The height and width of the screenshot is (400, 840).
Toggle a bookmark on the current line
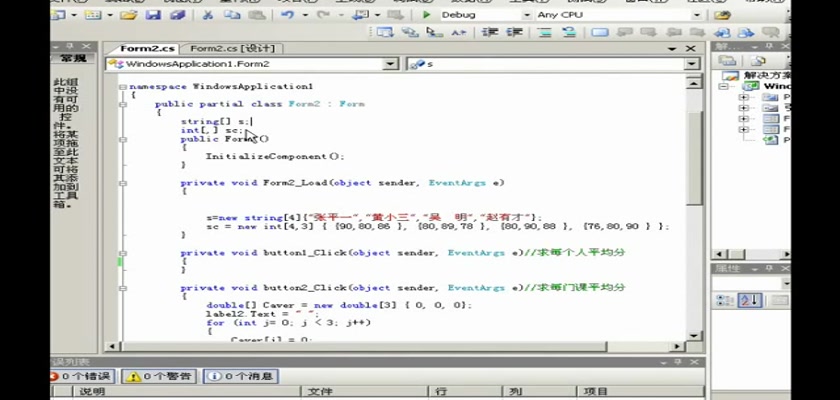click(600, 32)
